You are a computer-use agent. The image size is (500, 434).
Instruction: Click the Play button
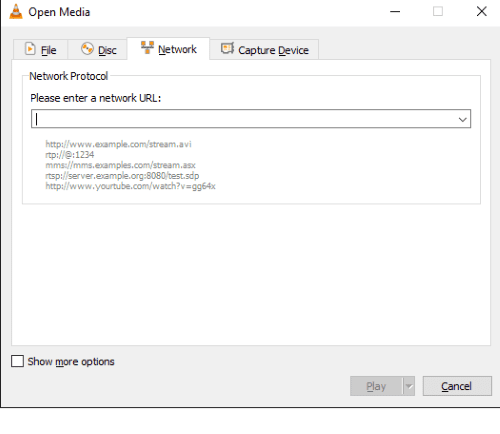(376, 386)
